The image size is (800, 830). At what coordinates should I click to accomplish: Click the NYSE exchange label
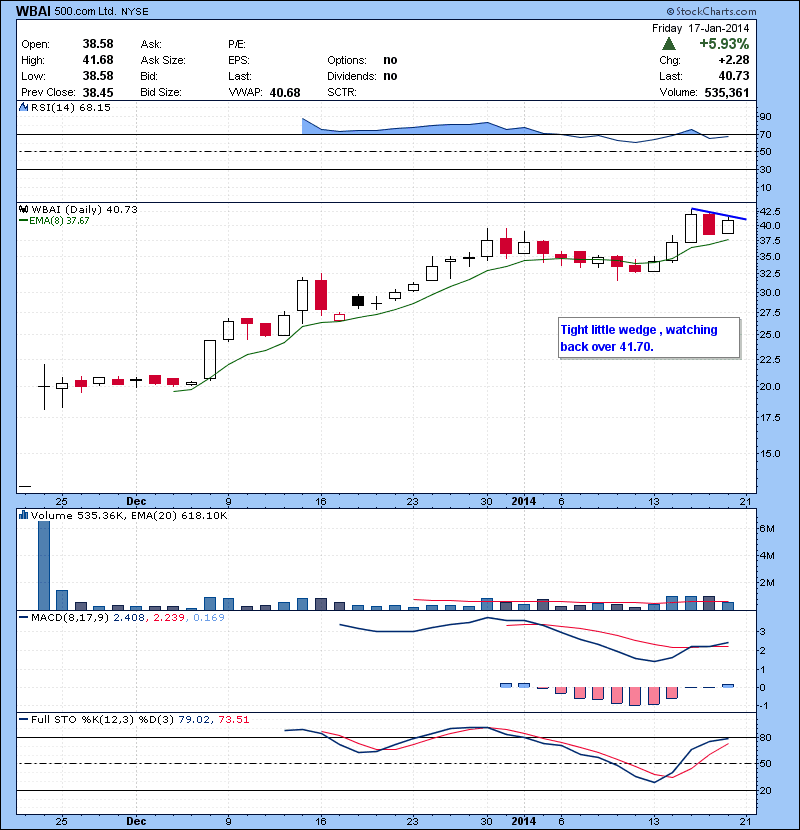point(134,12)
